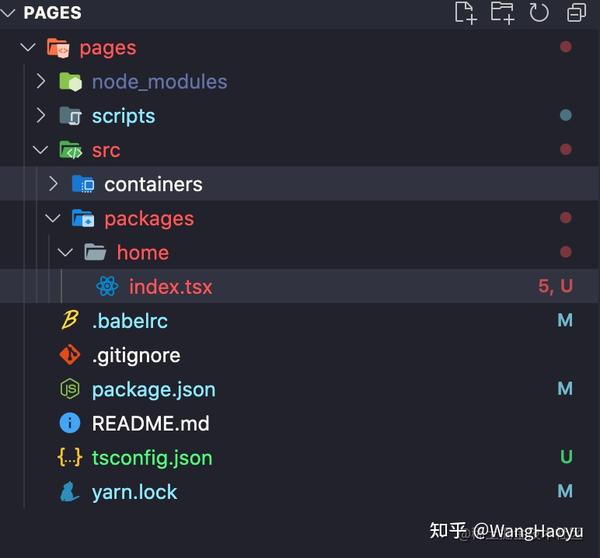Click the git icon beside .gitignore
The image size is (600, 558).
click(x=70, y=355)
